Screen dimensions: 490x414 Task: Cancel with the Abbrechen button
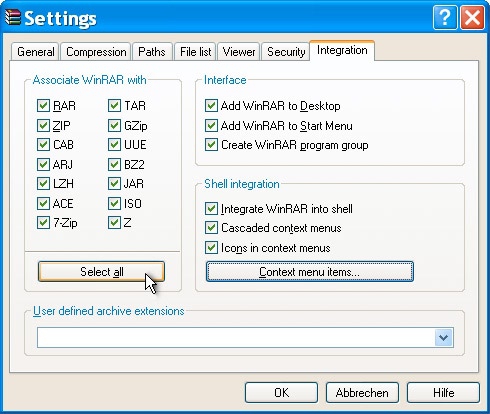point(362,393)
